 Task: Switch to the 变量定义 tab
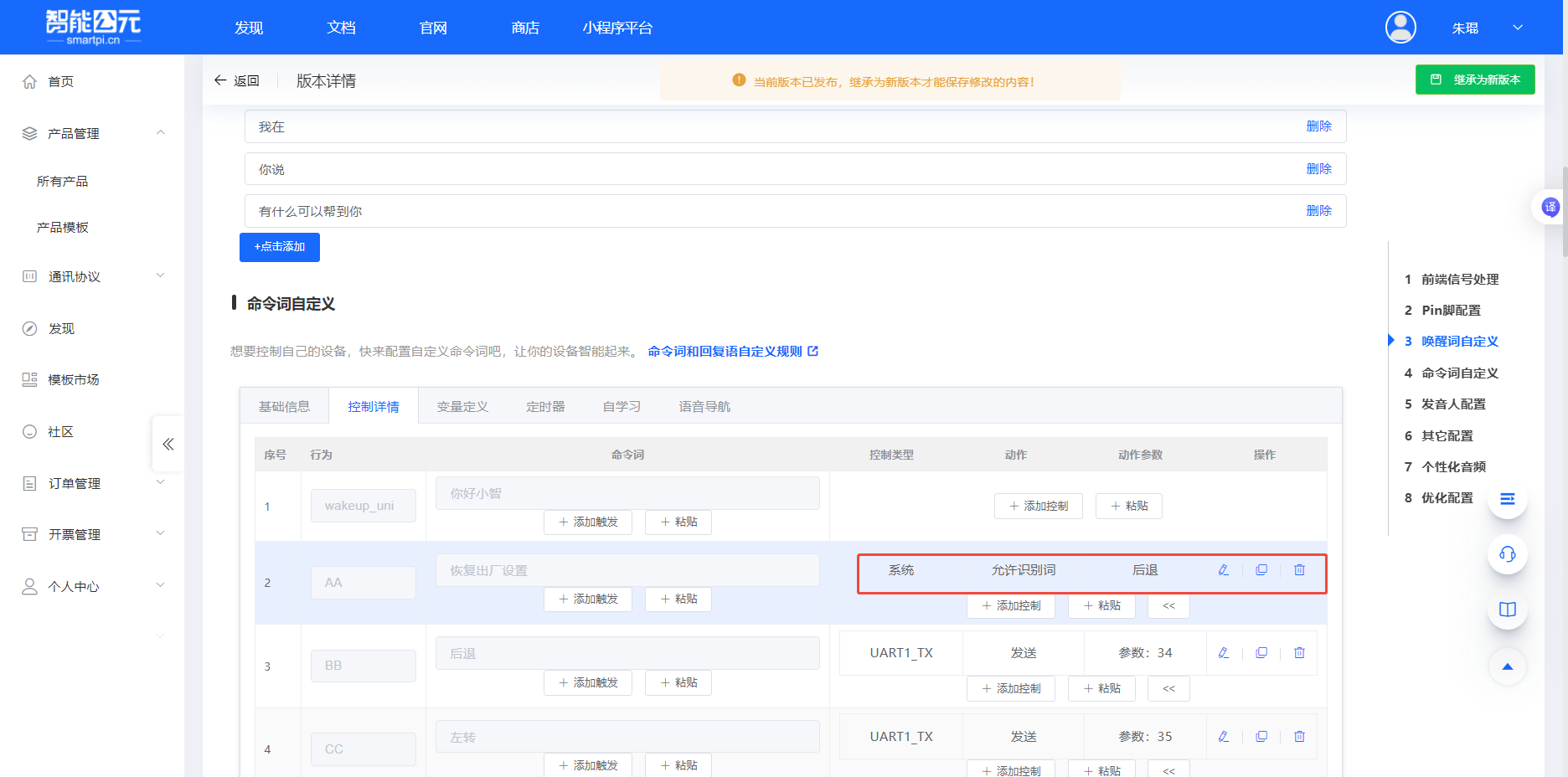[x=462, y=407]
